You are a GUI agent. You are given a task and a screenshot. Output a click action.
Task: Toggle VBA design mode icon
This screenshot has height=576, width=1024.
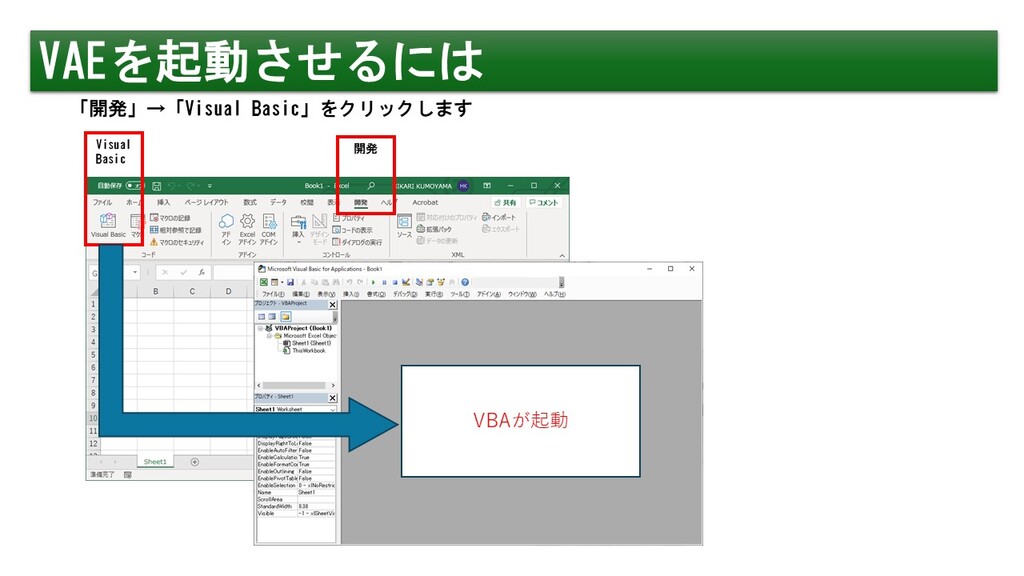click(406, 282)
